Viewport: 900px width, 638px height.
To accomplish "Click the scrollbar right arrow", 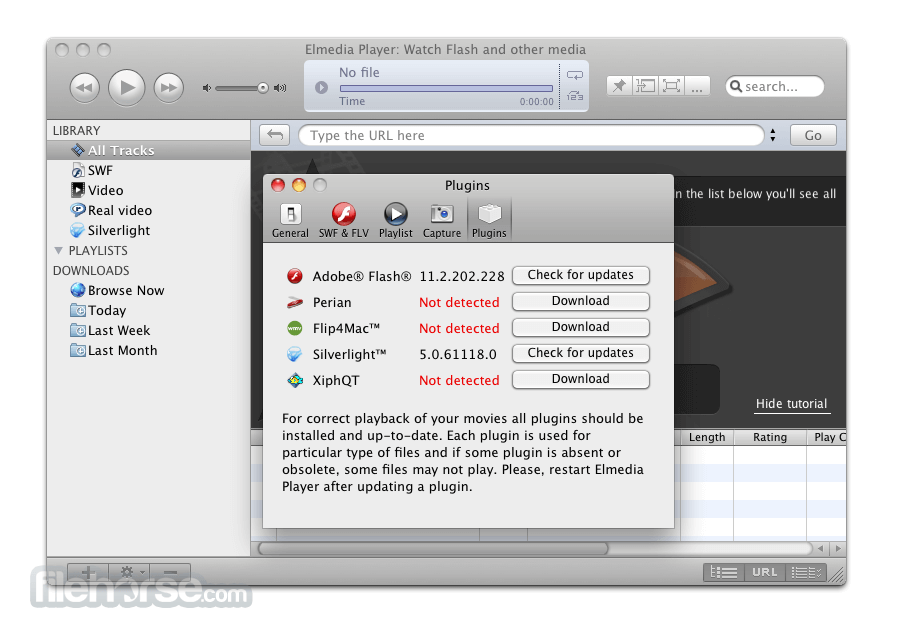I will tap(838, 548).
